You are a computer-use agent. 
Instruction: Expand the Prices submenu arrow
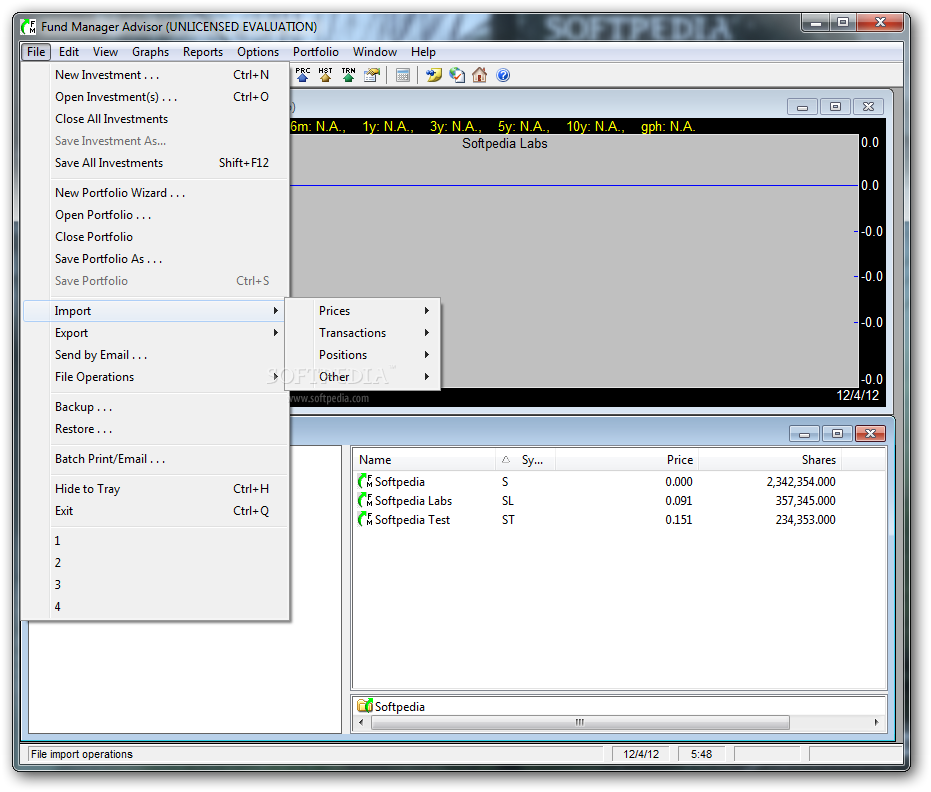click(427, 311)
